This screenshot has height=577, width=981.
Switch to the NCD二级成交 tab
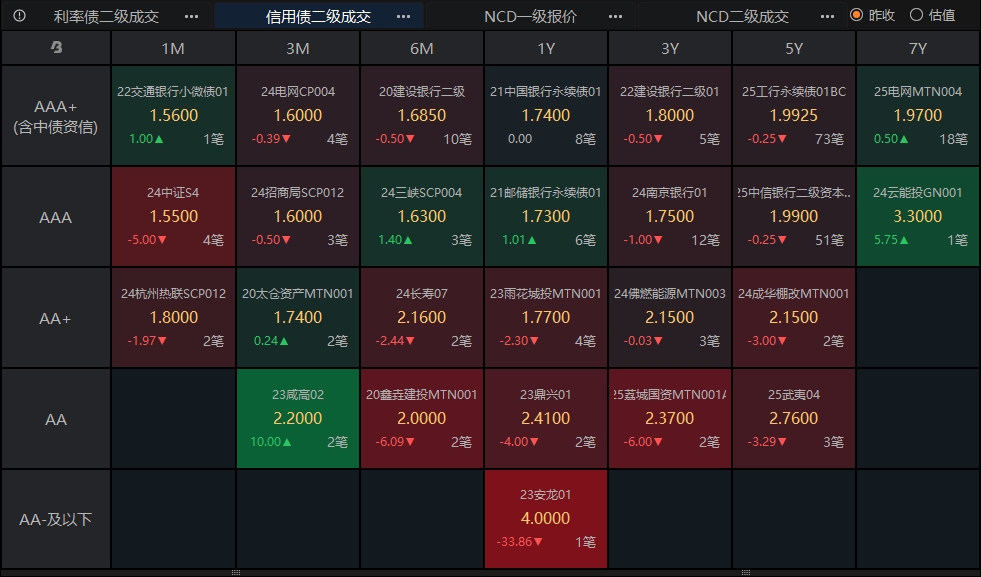tap(743, 16)
